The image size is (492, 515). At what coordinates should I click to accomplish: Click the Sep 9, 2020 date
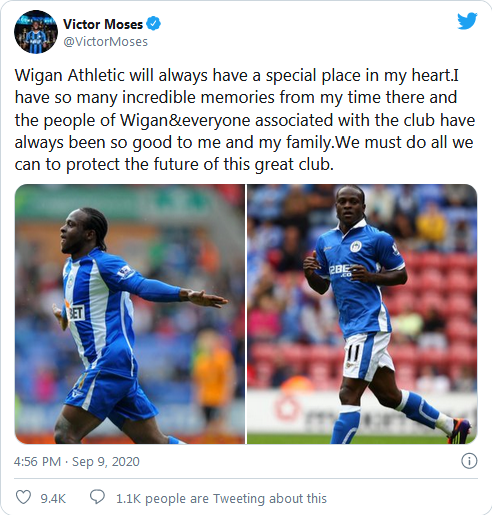click(106, 462)
